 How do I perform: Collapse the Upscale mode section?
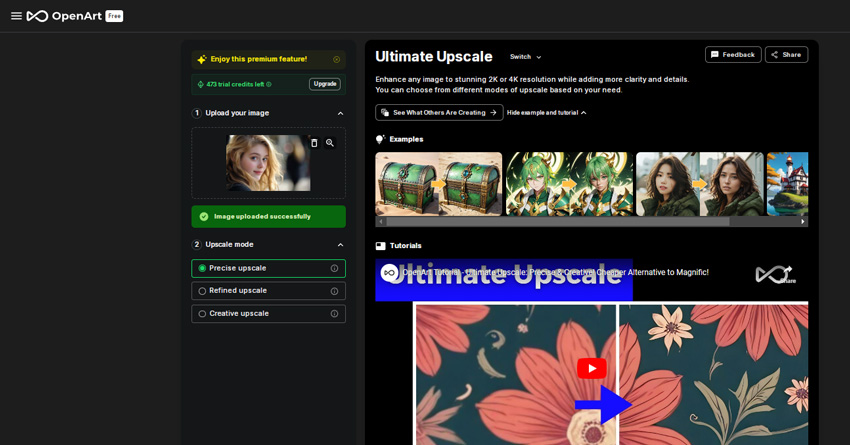coord(340,245)
